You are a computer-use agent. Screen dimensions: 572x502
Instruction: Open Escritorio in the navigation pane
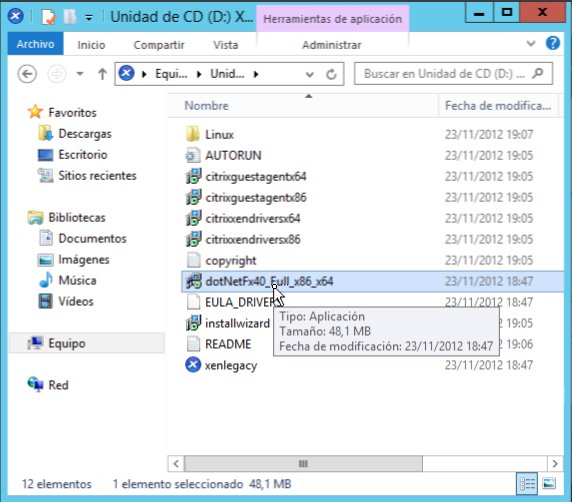(83, 155)
